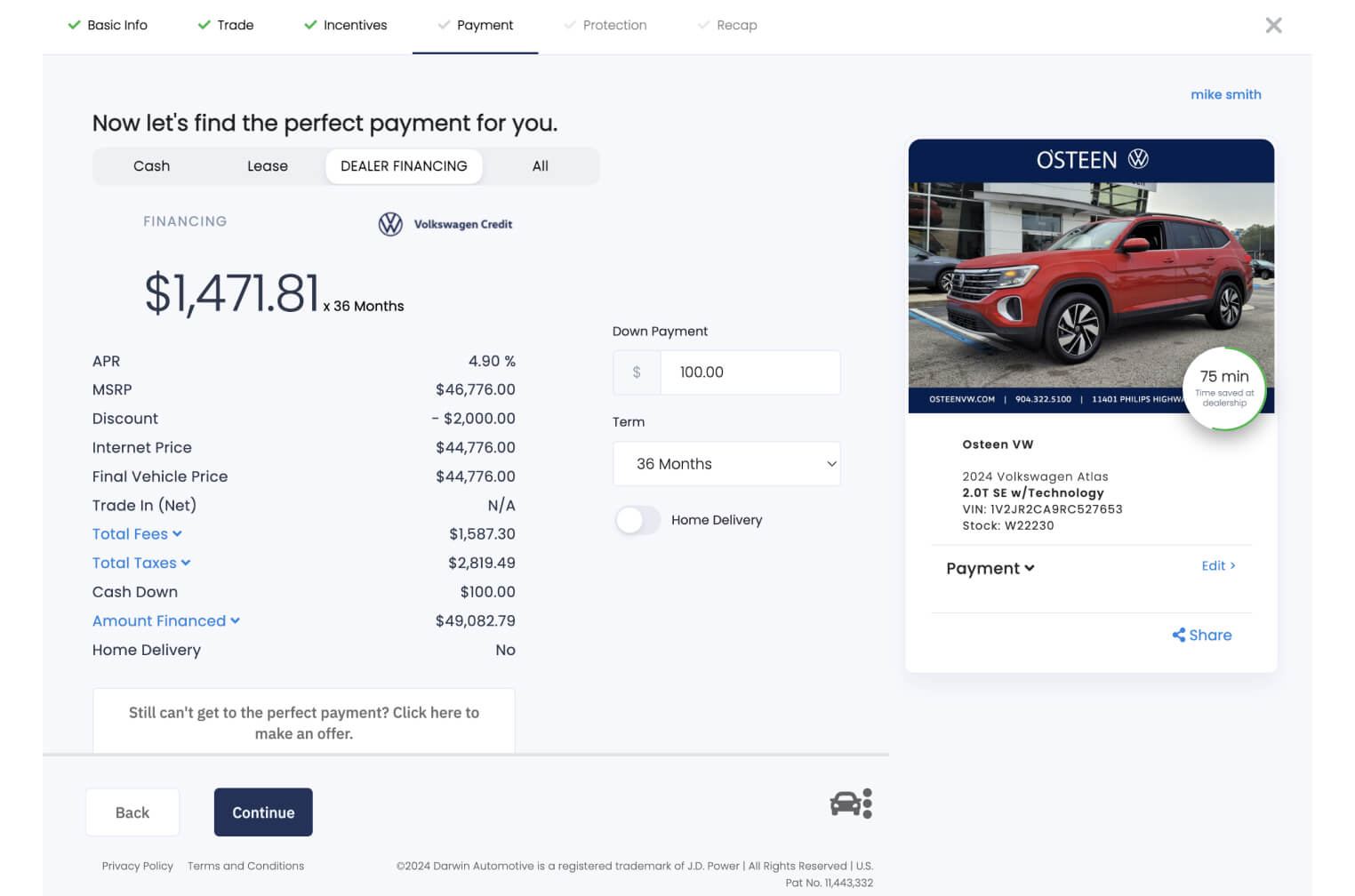Click the Trade In (Net) N/A value
The image size is (1355, 896).
point(501,505)
